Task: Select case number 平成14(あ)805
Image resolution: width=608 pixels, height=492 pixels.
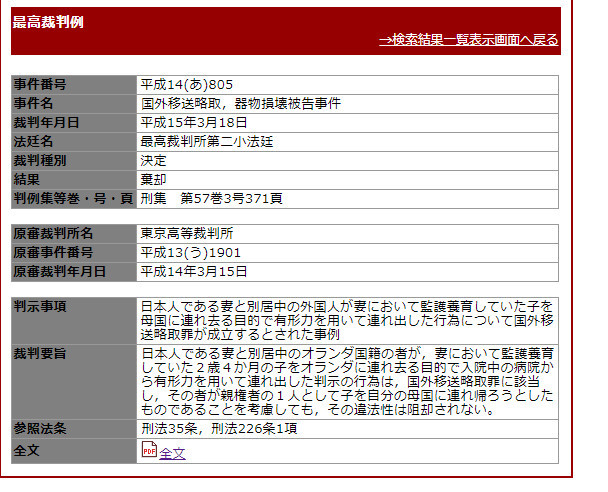Action: tap(187, 85)
